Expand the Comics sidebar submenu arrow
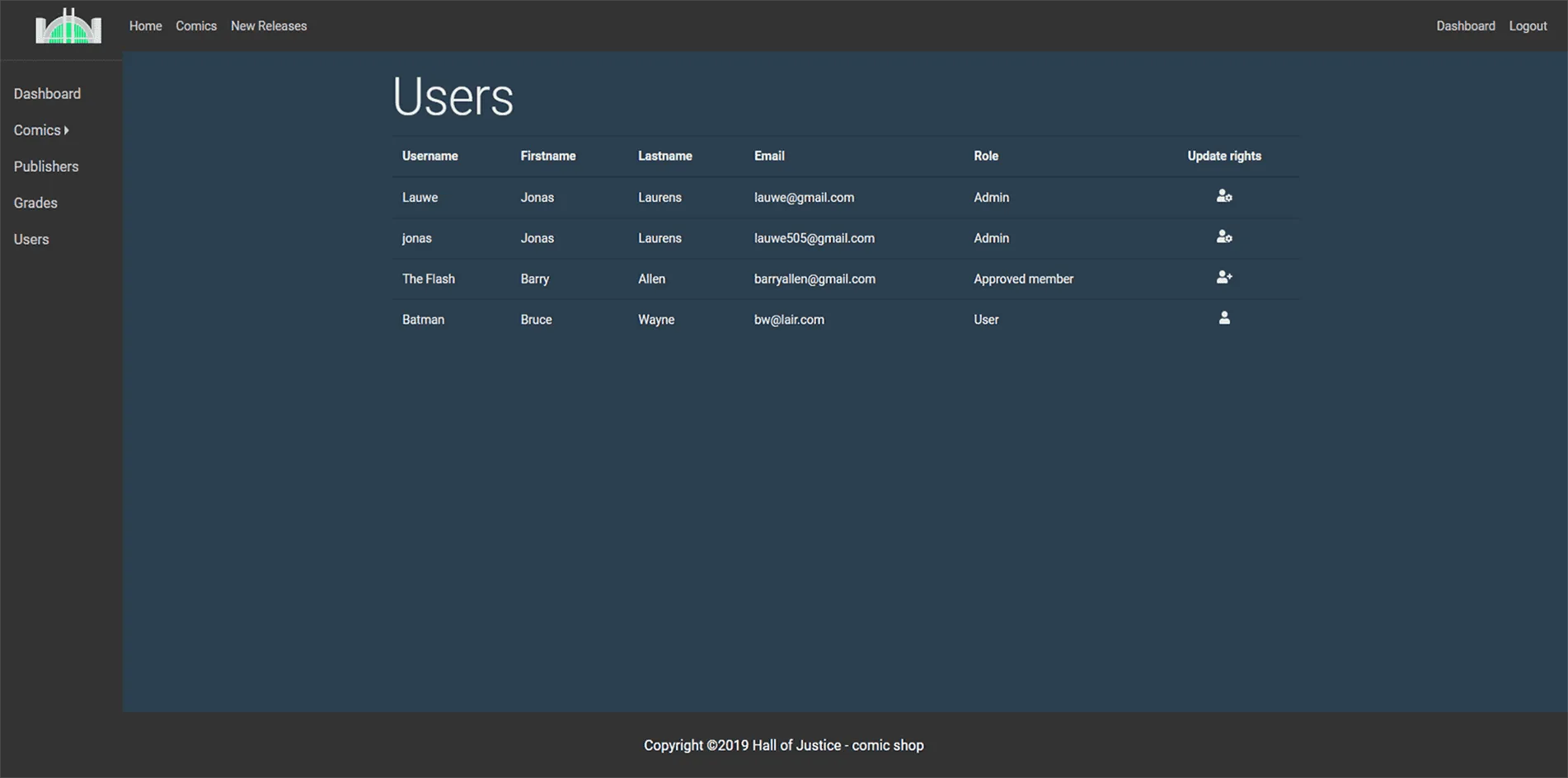 point(67,130)
